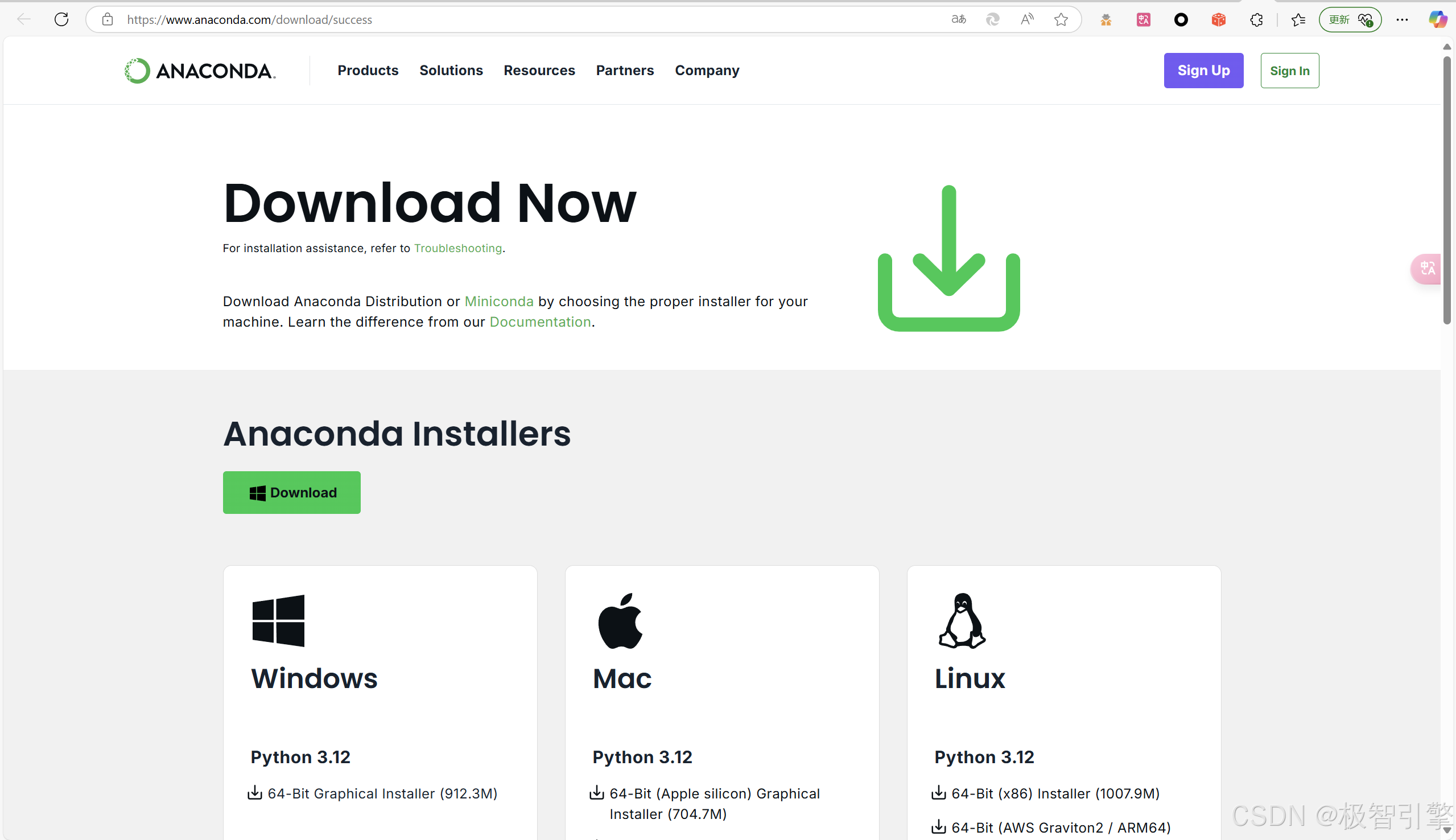Open the Resources menu
The height and width of the screenshot is (840, 1456).
[539, 71]
